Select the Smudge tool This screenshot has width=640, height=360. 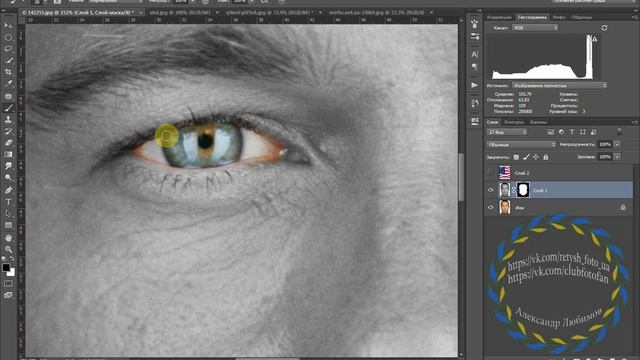(x=8, y=166)
